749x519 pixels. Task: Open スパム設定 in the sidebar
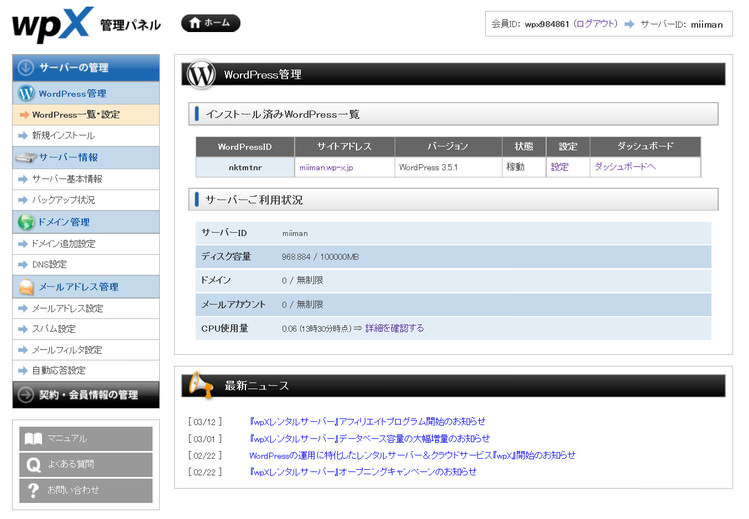pyautogui.click(x=86, y=329)
